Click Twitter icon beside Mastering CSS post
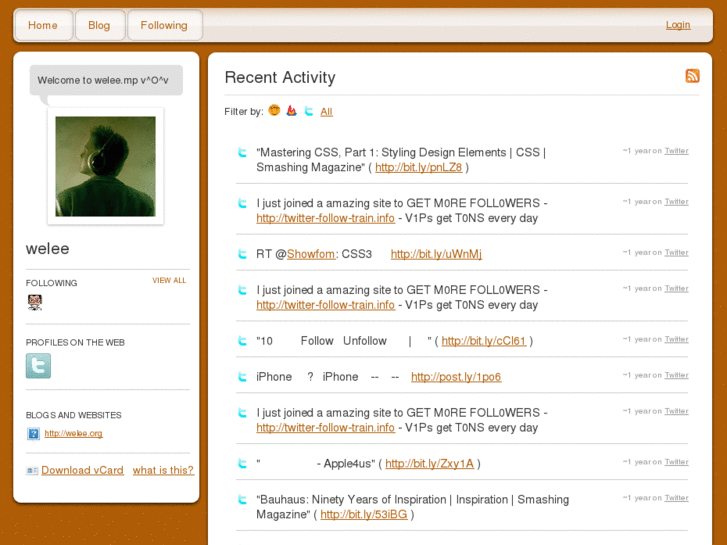 242,152
